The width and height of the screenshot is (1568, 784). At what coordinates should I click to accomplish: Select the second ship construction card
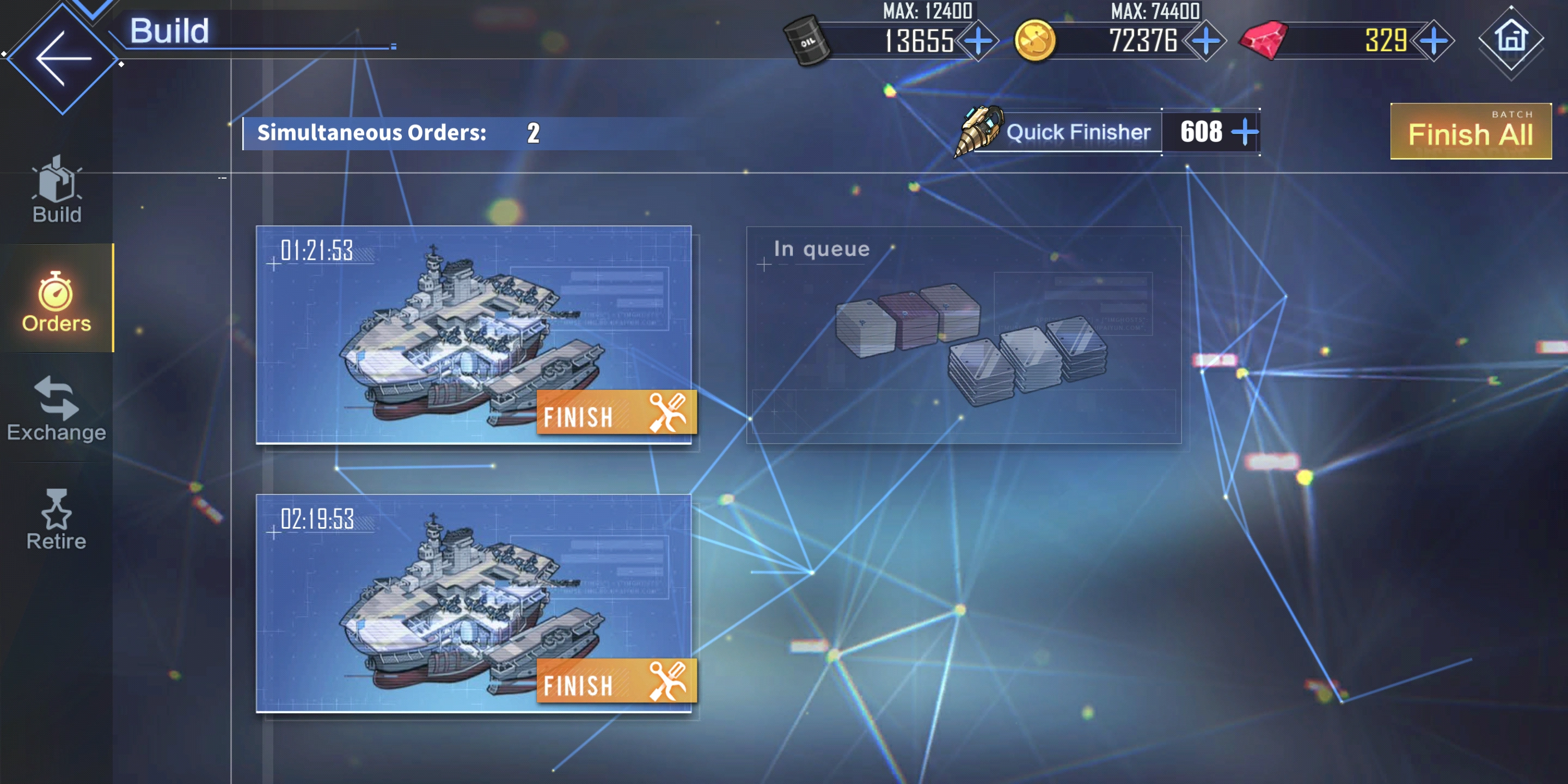pyautogui.click(x=474, y=603)
